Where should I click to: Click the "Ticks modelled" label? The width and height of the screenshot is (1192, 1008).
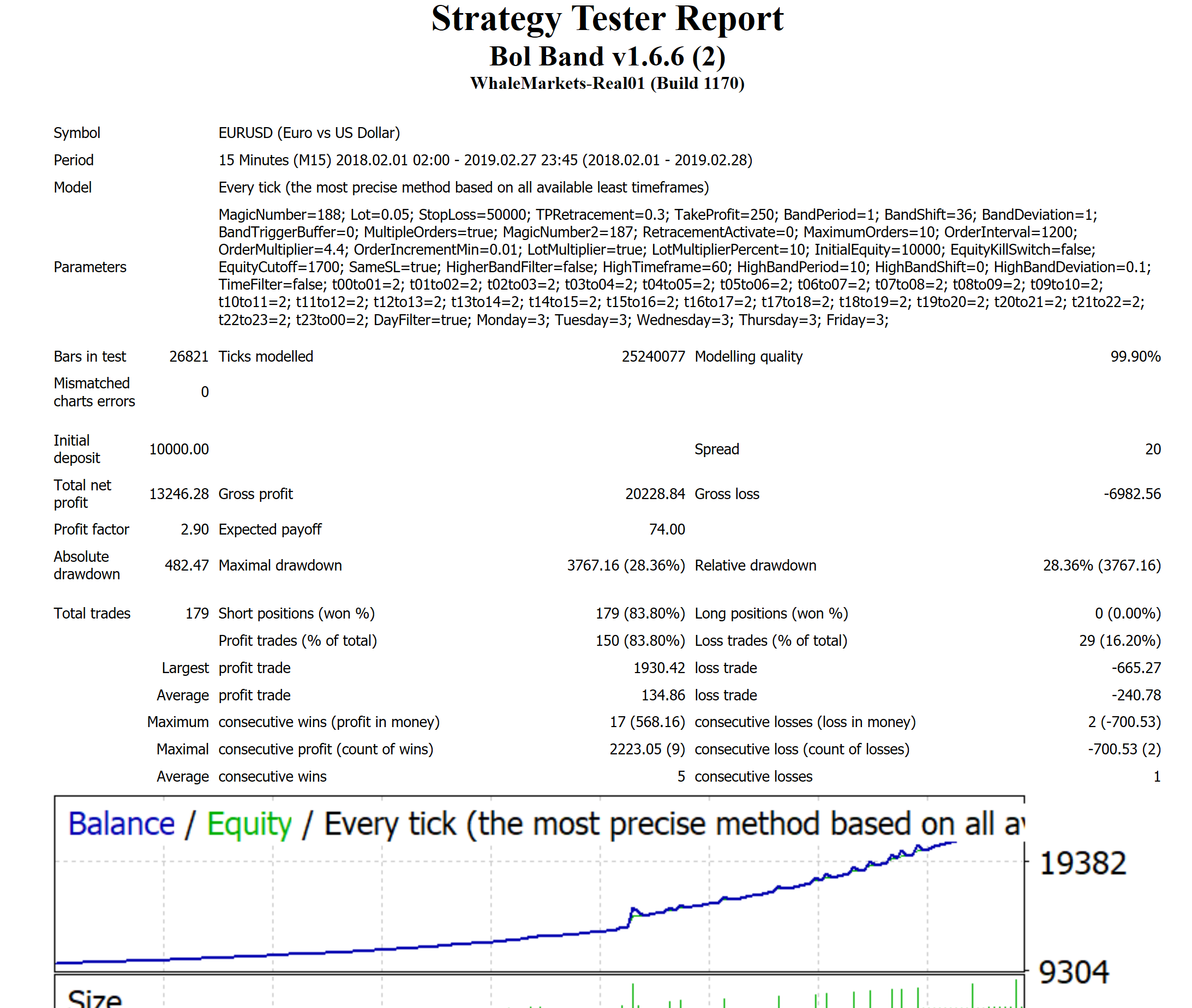[266, 357]
